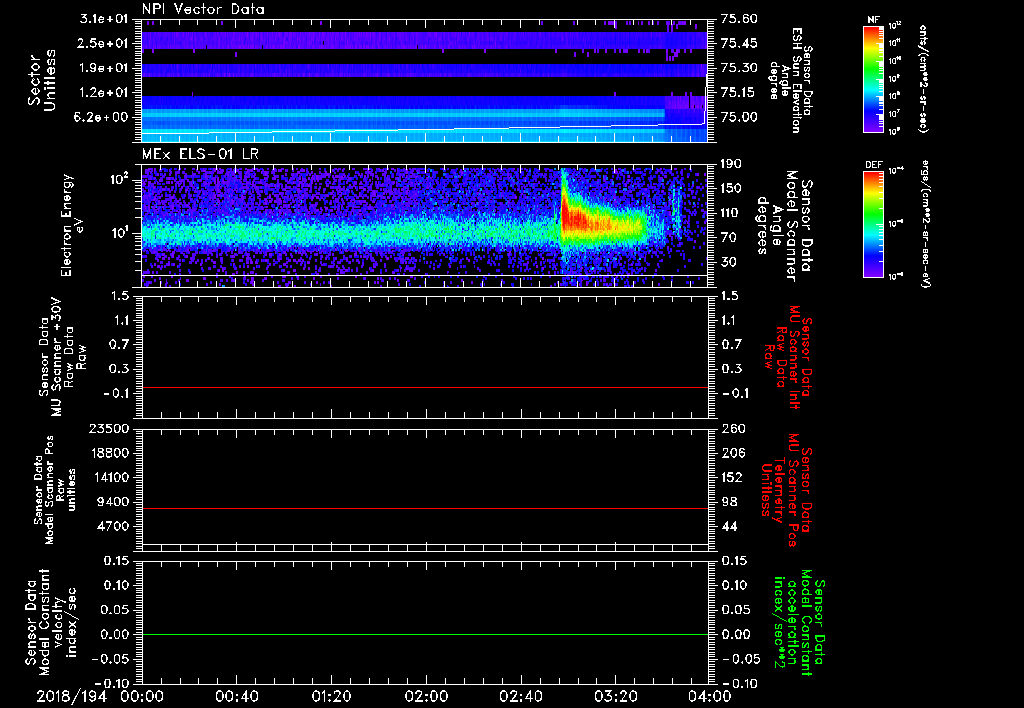Click the 44 telemetry tick label
This screenshot has width=1024, height=708.
729,526
